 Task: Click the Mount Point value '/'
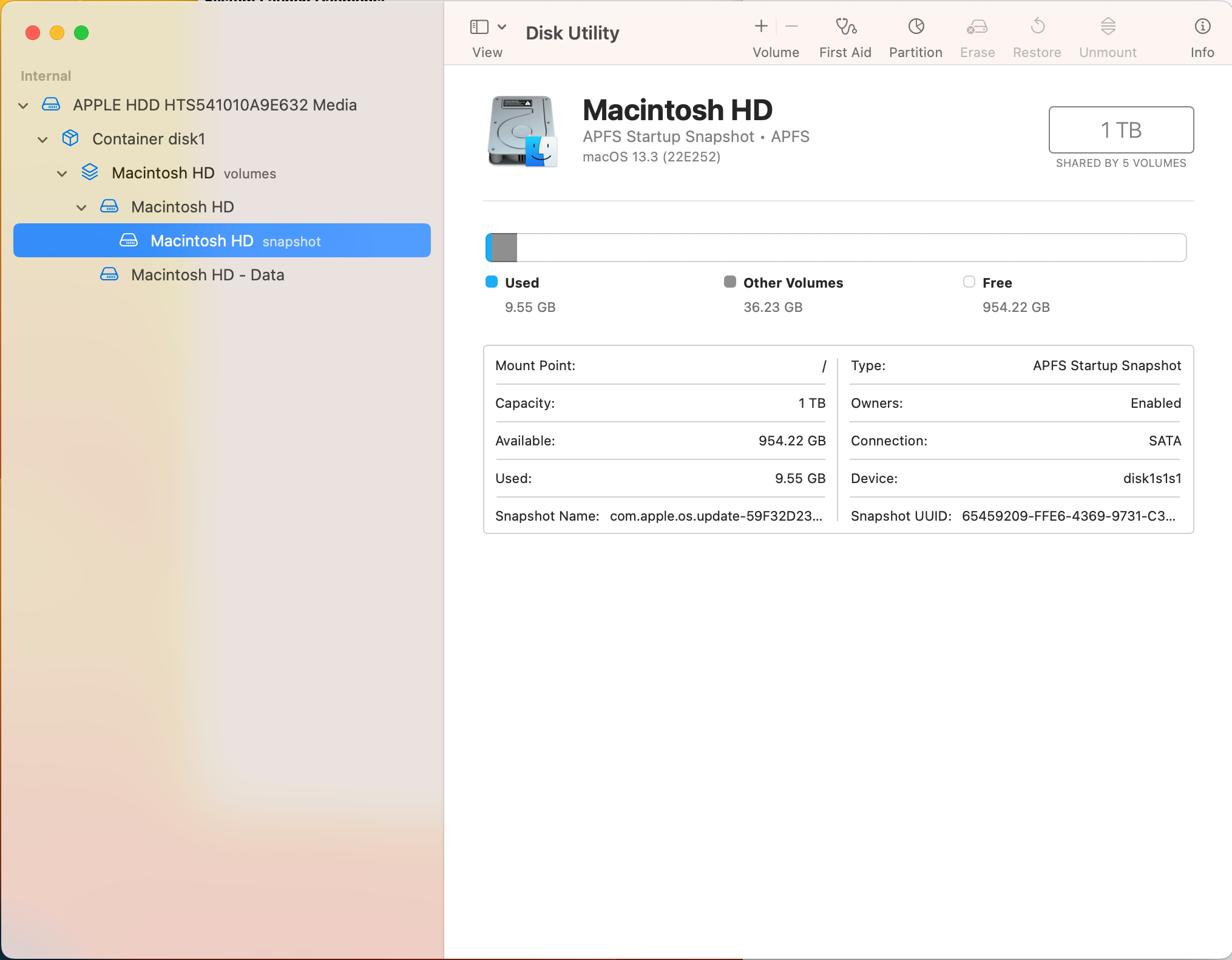click(x=824, y=366)
